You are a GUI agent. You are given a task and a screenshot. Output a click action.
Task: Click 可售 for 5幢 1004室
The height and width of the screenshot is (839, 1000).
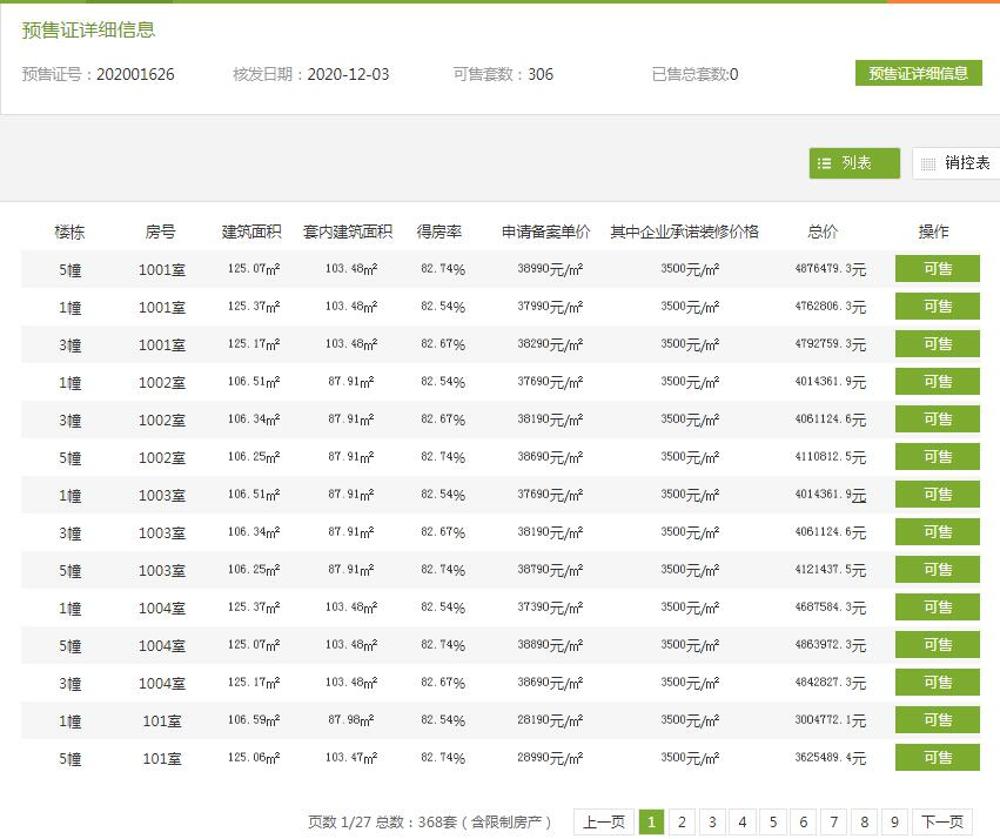click(937, 645)
